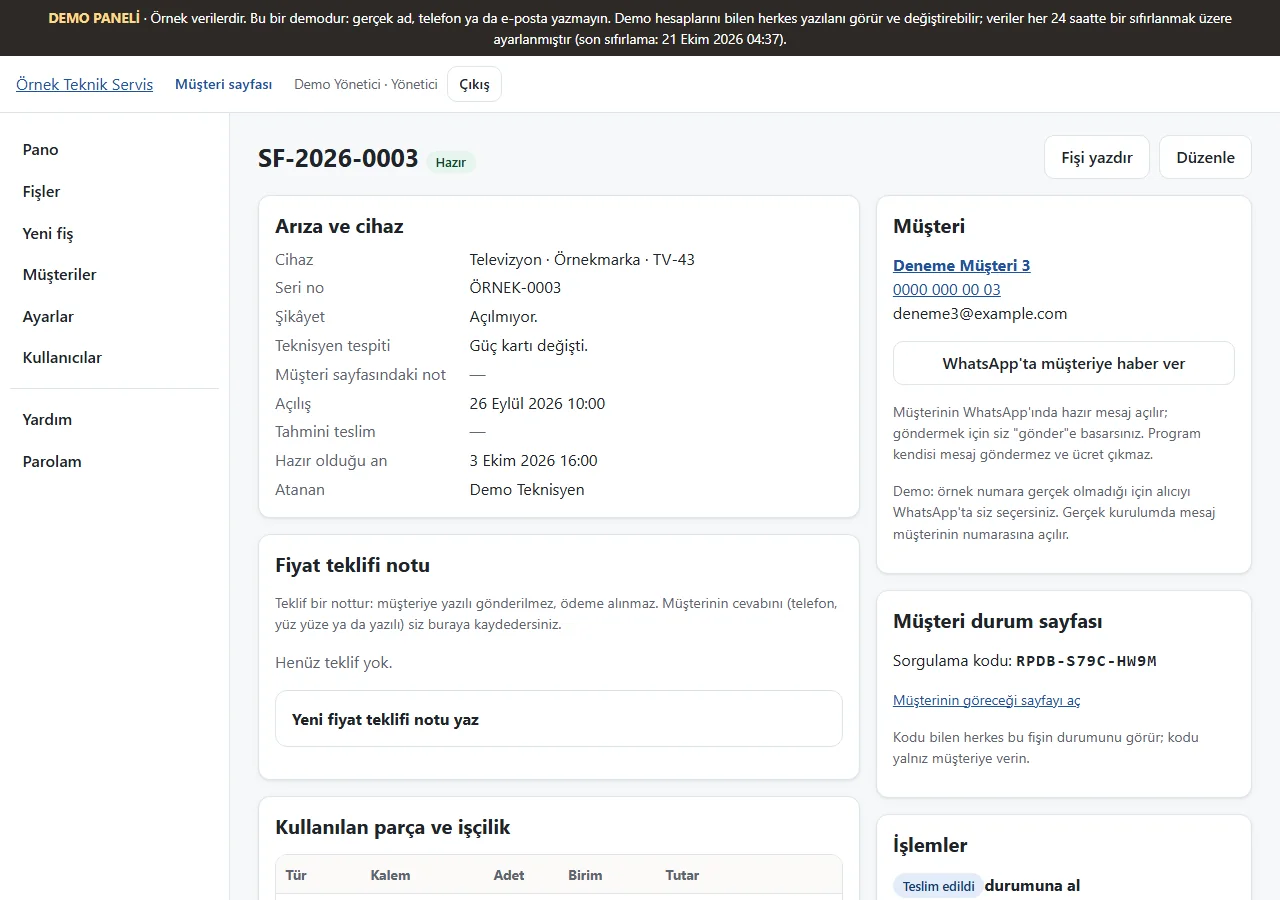Open the Müşteri sayfası header link
This screenshot has width=1280, height=900.
pyautogui.click(x=224, y=84)
